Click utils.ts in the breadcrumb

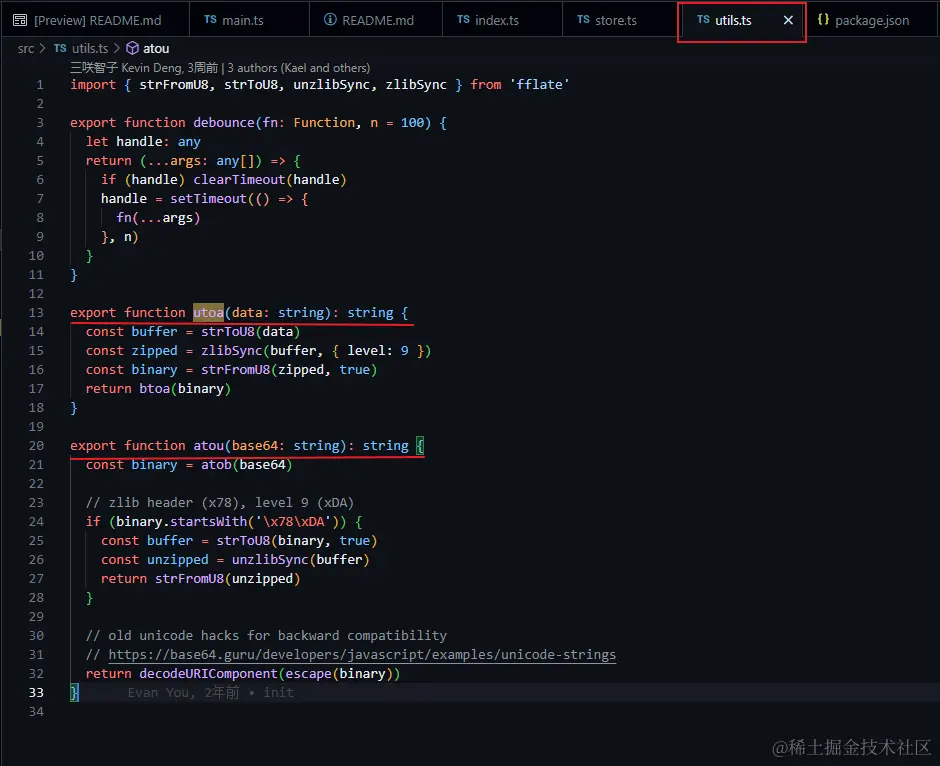click(x=90, y=49)
